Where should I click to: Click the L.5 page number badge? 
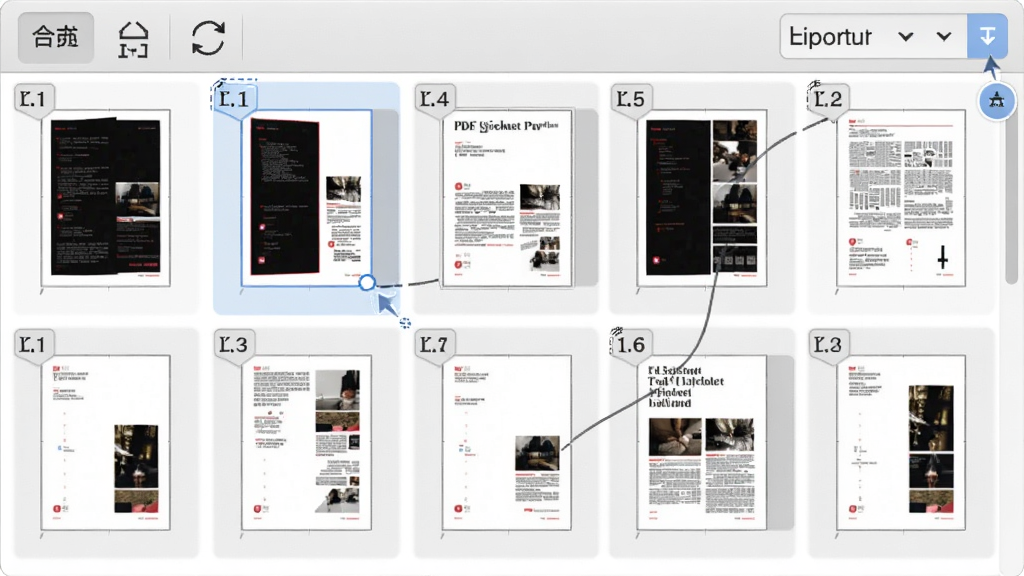(631, 99)
